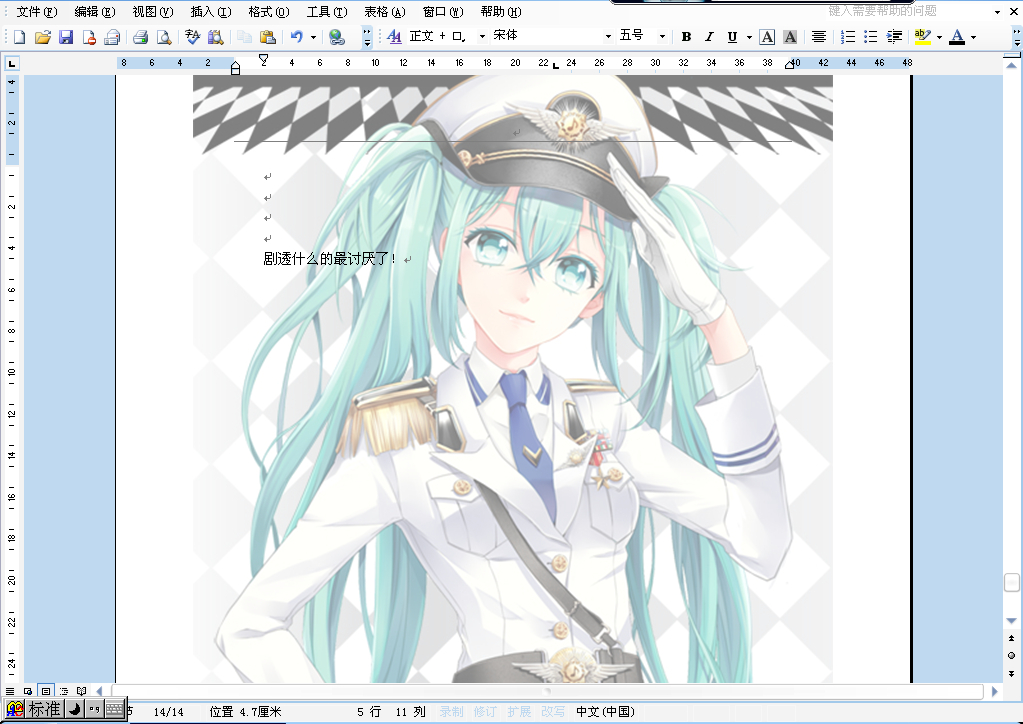Toggle underline formatting
This screenshot has height=724, width=1023.
[732, 37]
